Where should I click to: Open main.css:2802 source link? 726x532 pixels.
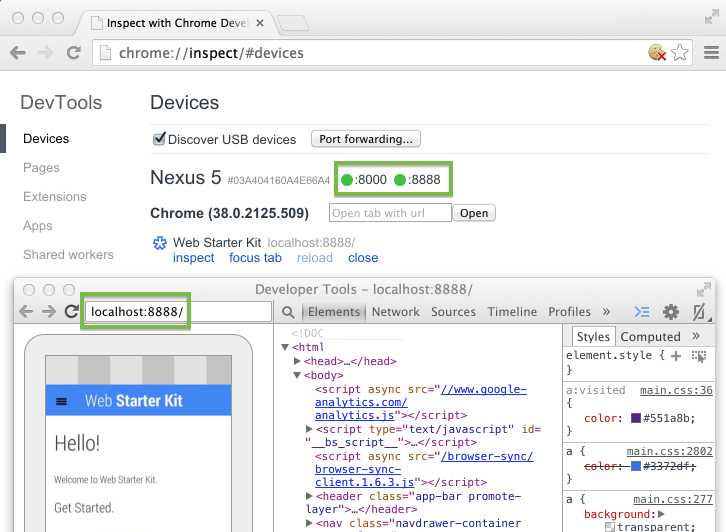(x=670, y=451)
